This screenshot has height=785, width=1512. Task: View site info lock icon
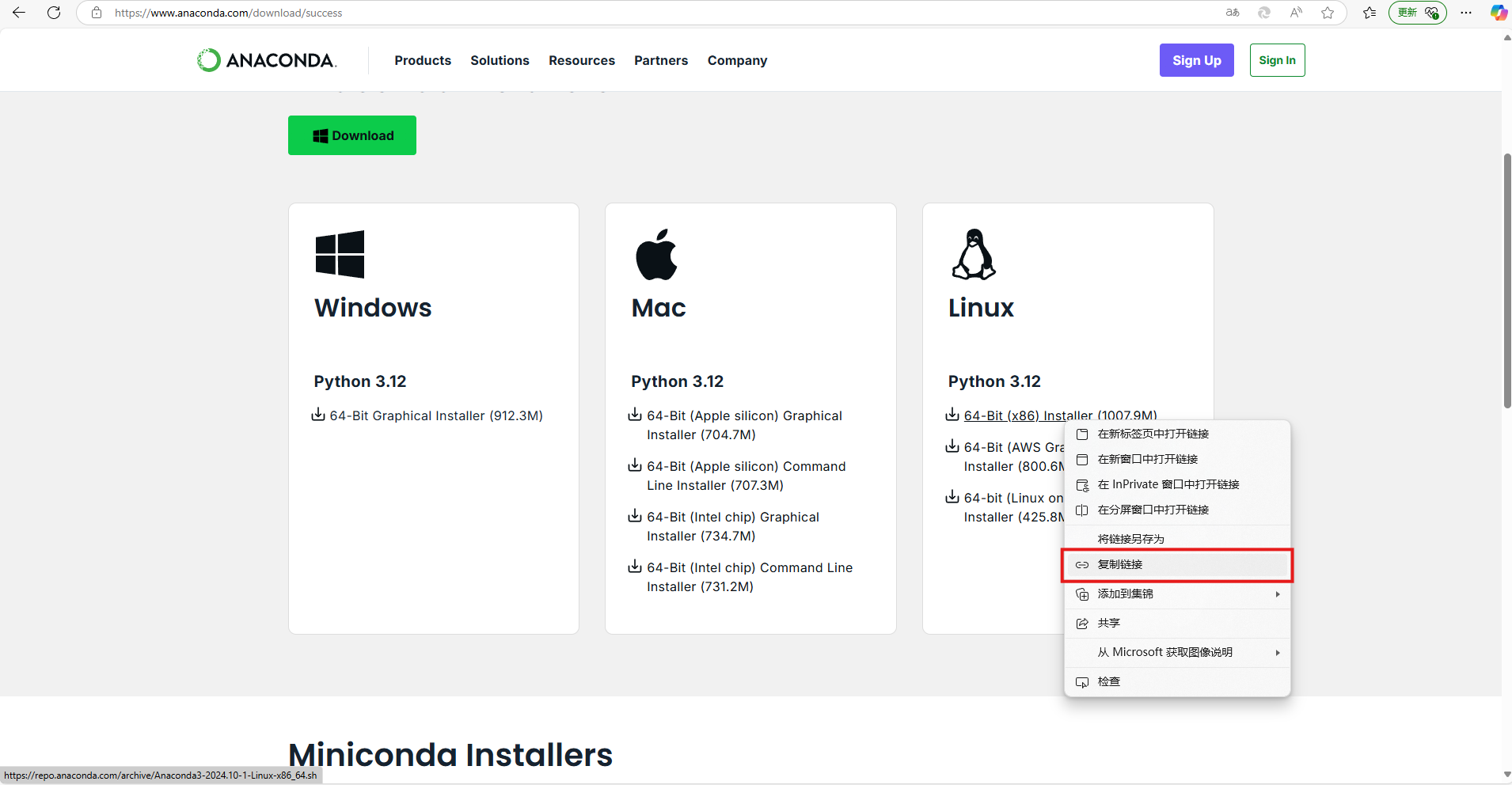click(97, 13)
